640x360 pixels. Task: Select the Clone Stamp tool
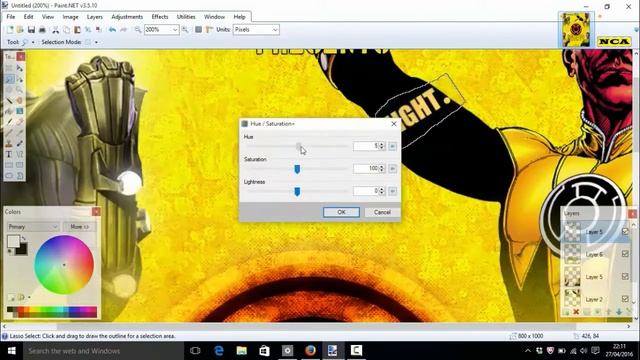[x=9, y=143]
